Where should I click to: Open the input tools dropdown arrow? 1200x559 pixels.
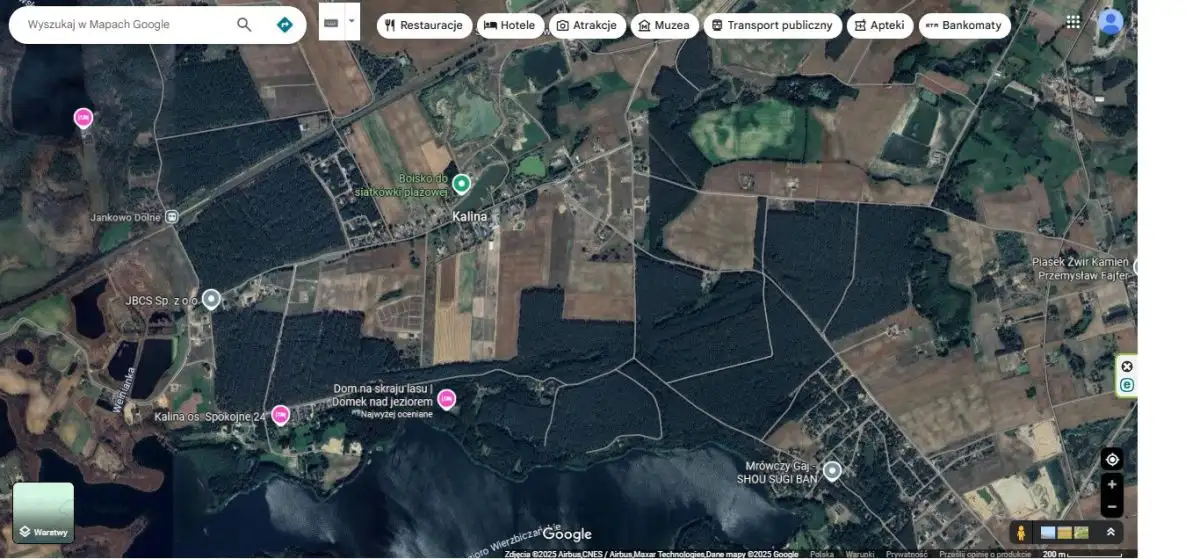pos(352,22)
